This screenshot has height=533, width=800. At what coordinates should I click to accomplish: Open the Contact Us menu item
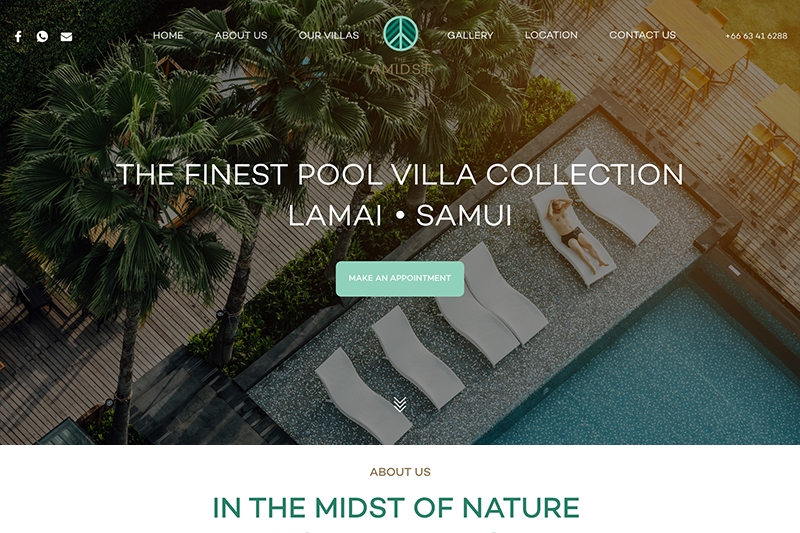(x=642, y=35)
